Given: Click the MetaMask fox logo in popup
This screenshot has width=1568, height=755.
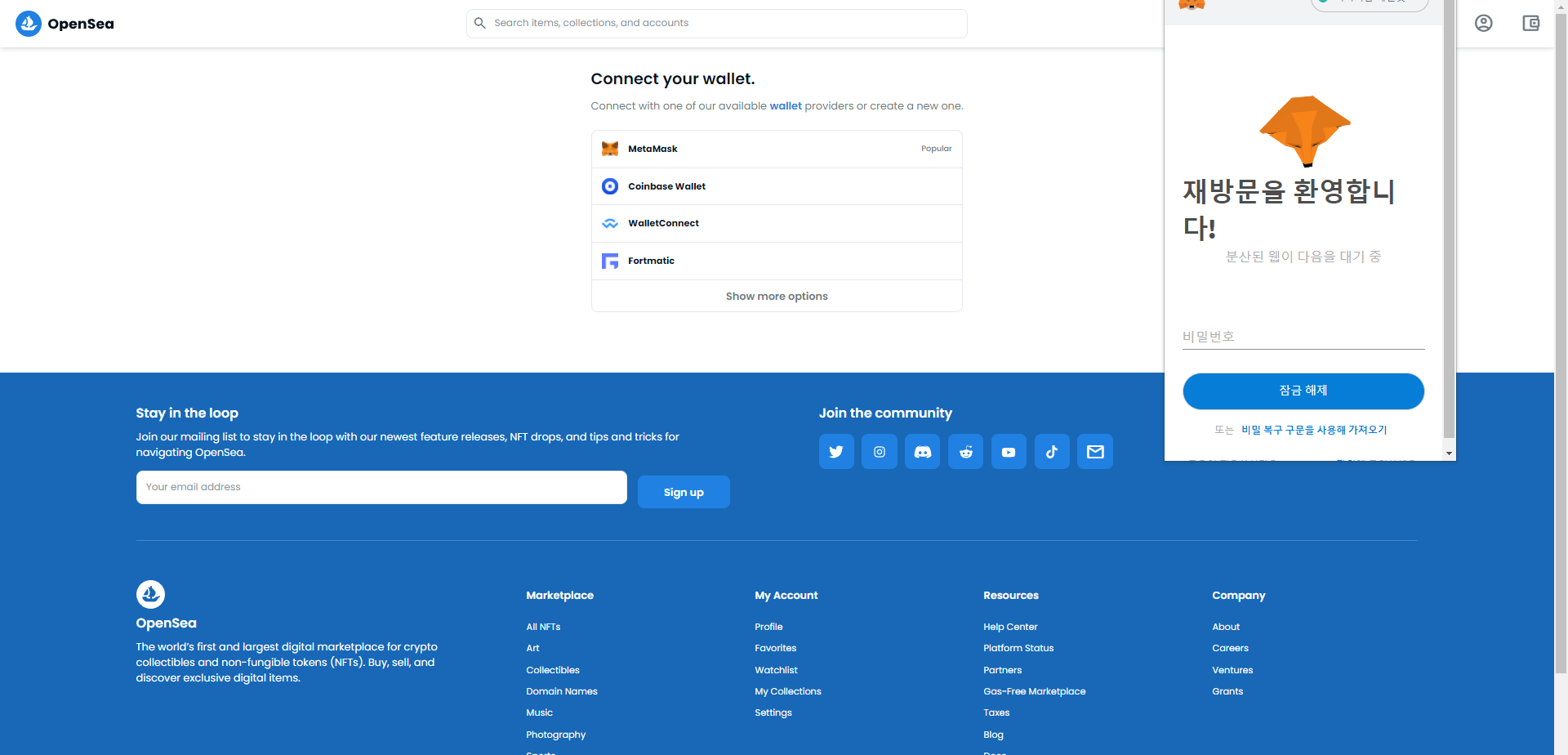Looking at the screenshot, I should [x=1304, y=131].
